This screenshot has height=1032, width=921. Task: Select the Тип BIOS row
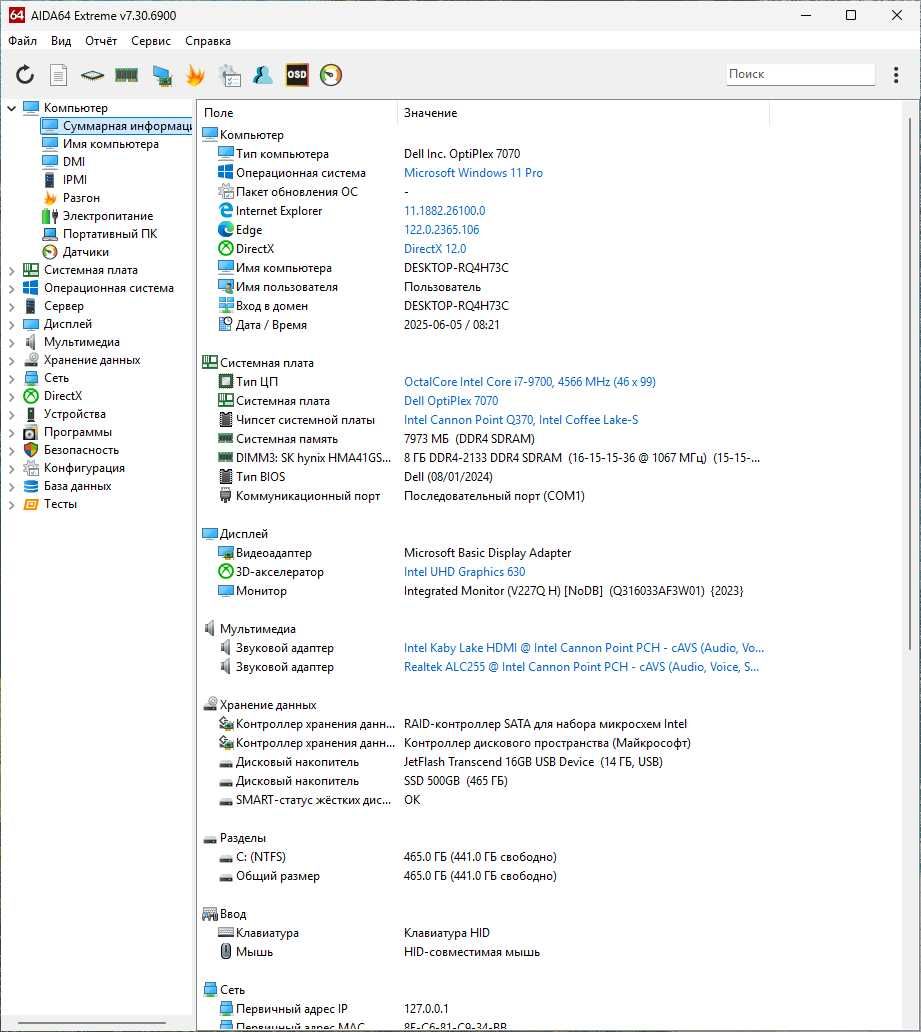pyautogui.click(x=484, y=477)
